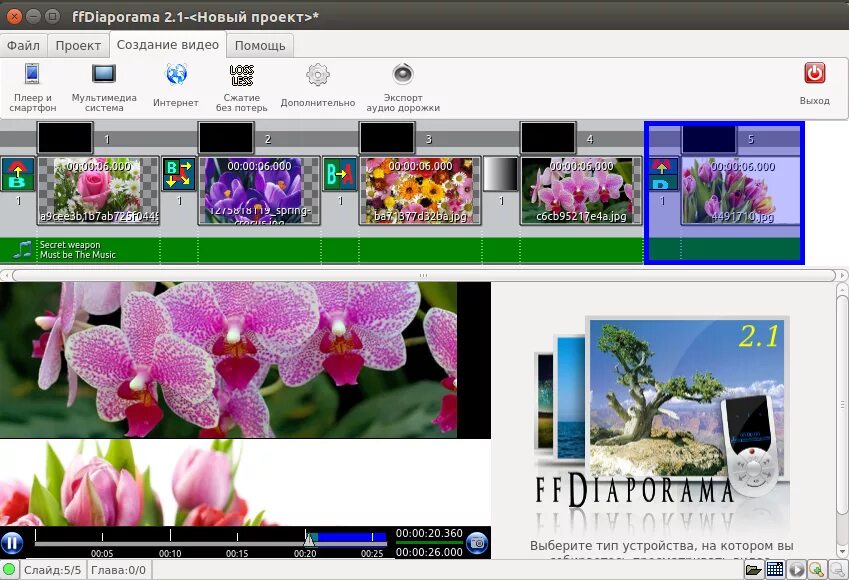
Task: Click the 00:10 mark on the preview timeline
Action: tap(170, 553)
